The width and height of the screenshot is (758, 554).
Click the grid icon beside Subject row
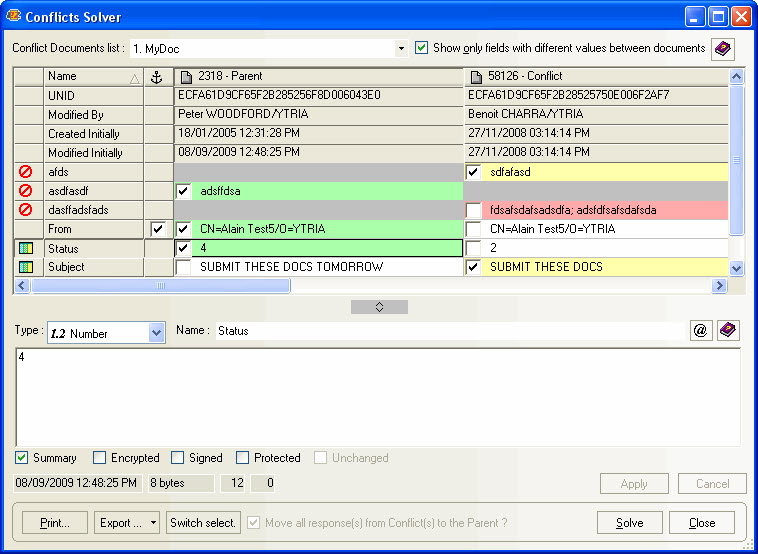[26, 267]
